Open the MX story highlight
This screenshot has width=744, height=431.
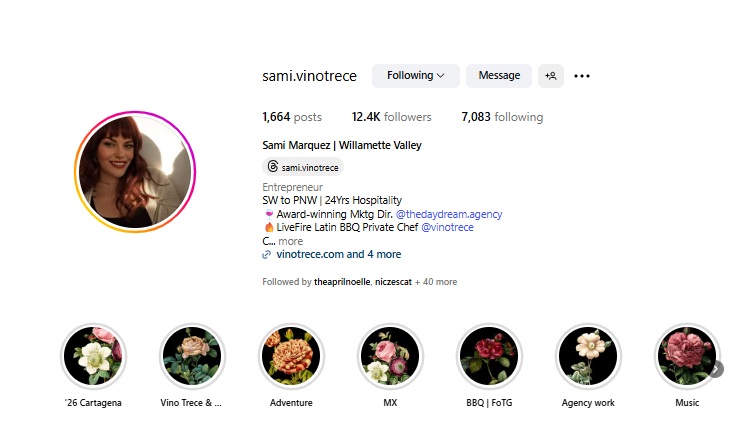(390, 356)
